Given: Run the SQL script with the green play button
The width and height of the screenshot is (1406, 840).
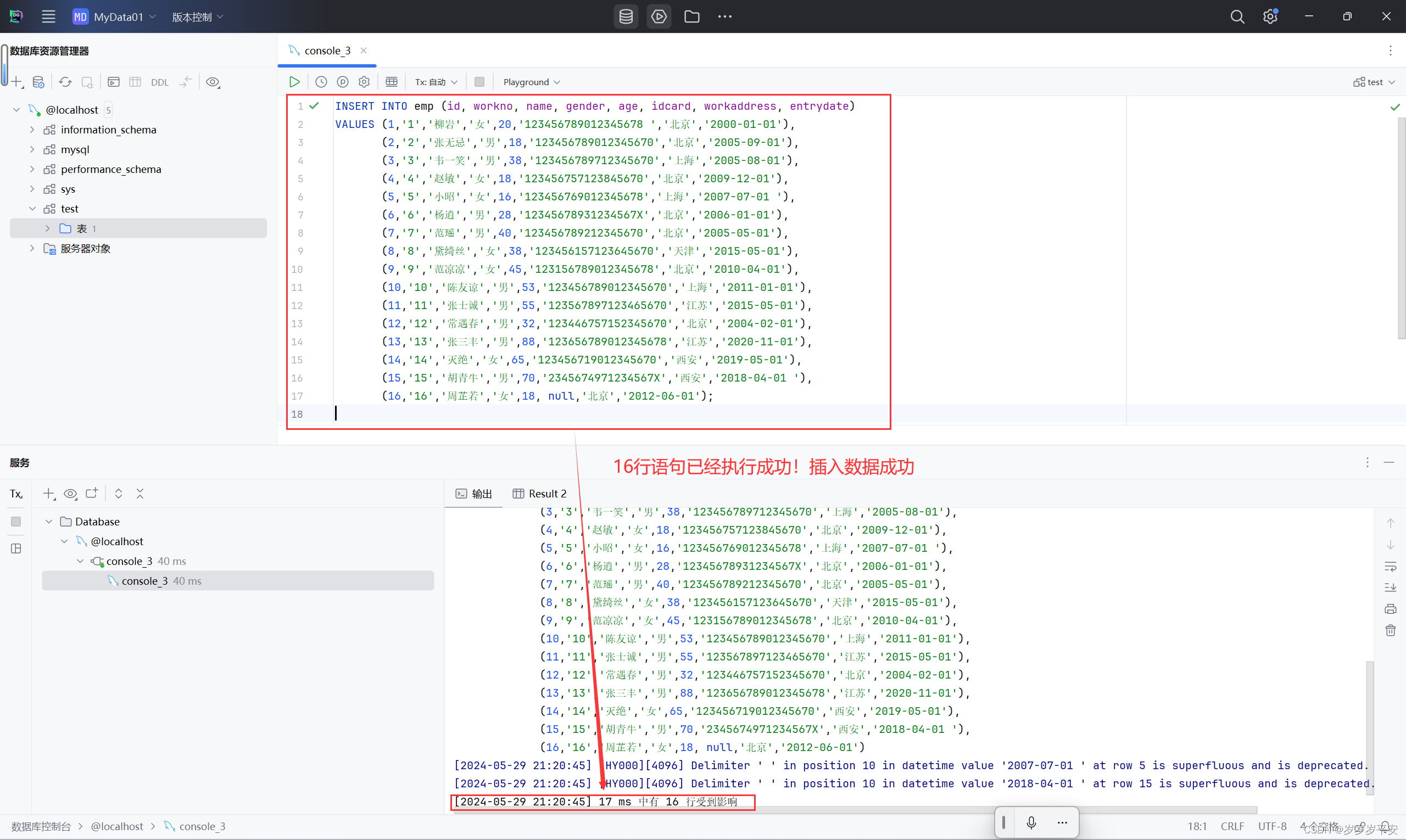Looking at the screenshot, I should coord(294,81).
